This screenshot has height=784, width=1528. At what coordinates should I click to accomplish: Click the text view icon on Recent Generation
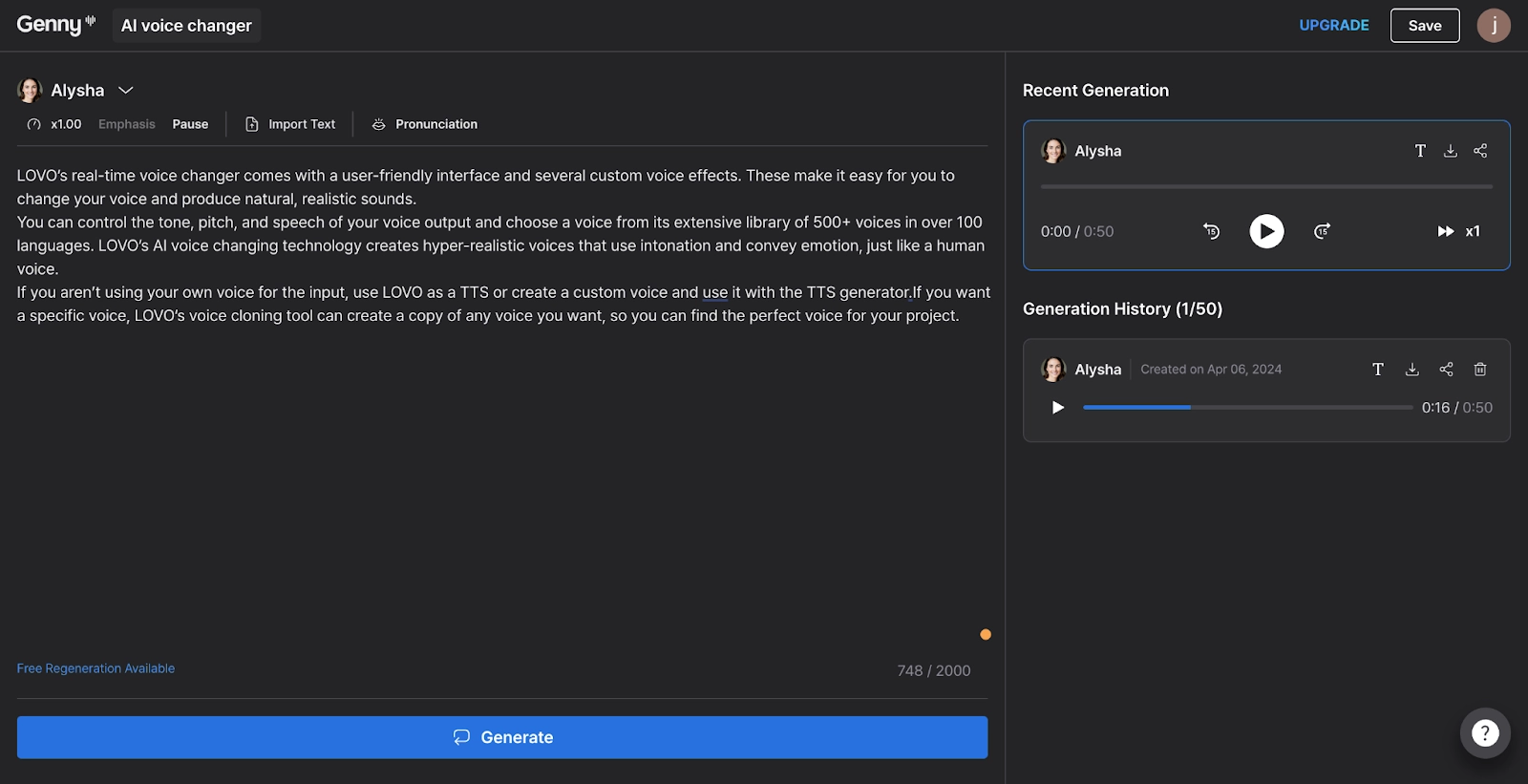1420,150
